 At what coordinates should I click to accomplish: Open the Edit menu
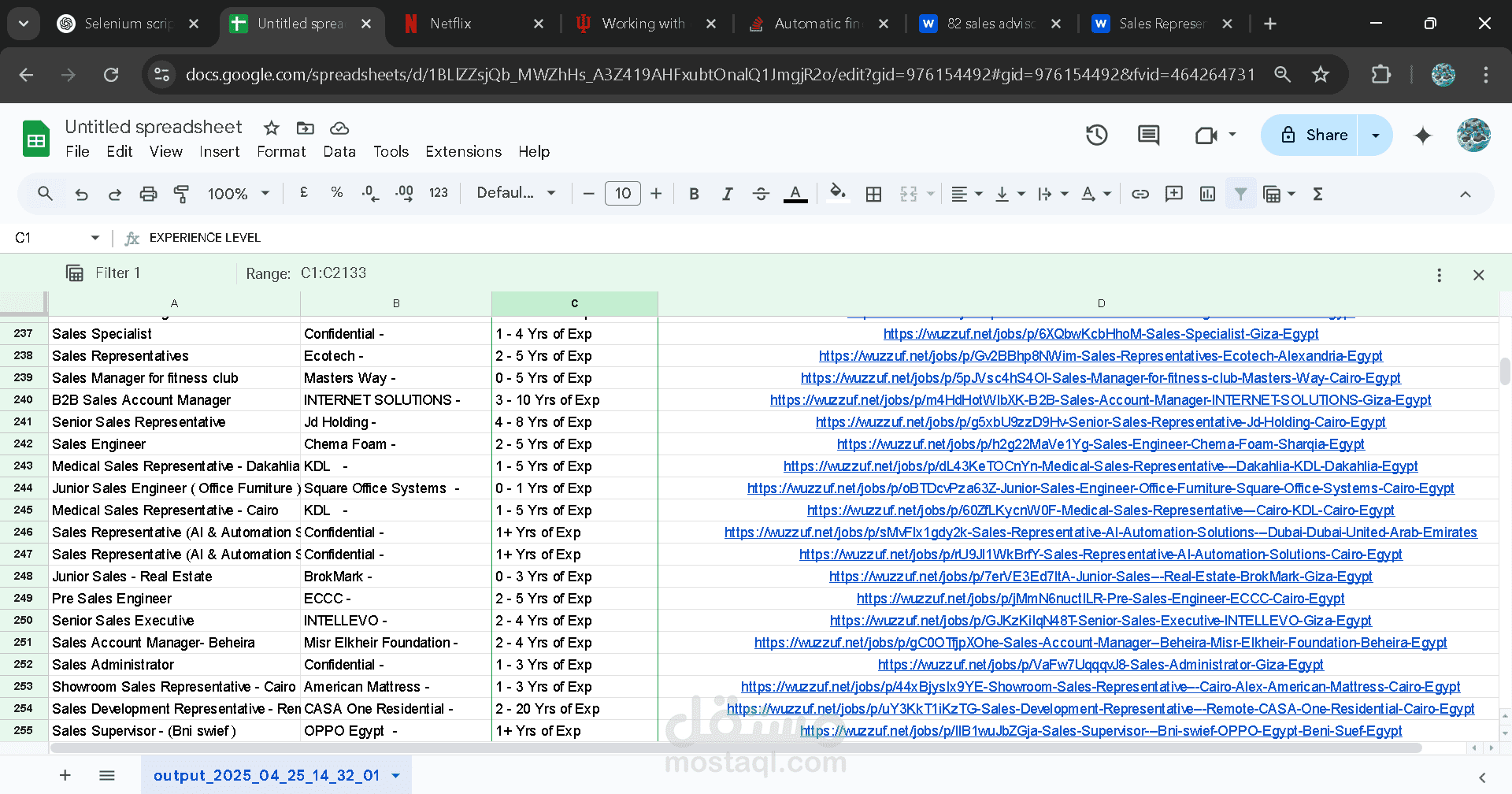coord(120,151)
